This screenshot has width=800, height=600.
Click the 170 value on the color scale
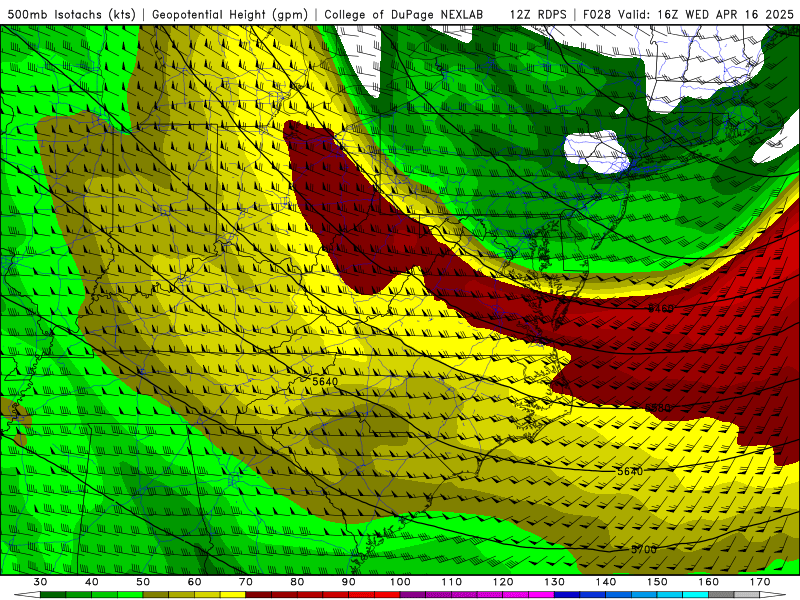pos(760,582)
